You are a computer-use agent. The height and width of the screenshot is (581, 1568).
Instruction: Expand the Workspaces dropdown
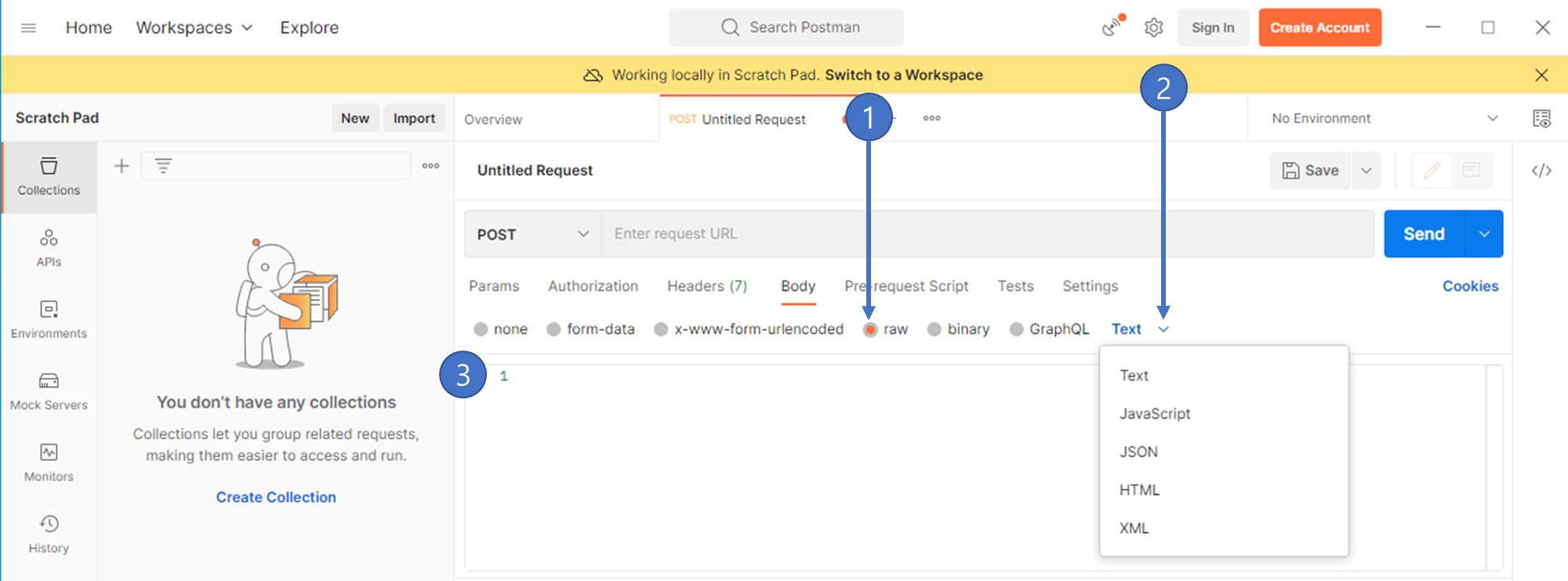tap(194, 27)
